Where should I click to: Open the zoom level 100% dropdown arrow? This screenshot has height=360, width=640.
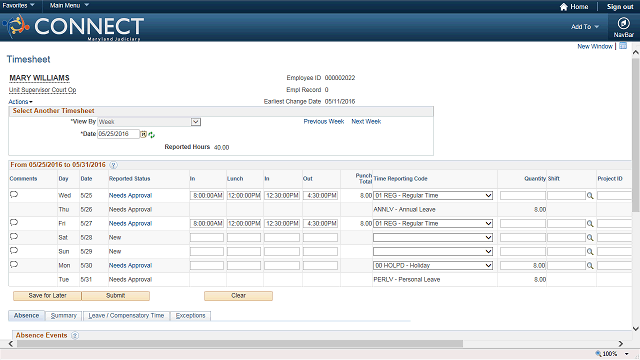(627, 354)
